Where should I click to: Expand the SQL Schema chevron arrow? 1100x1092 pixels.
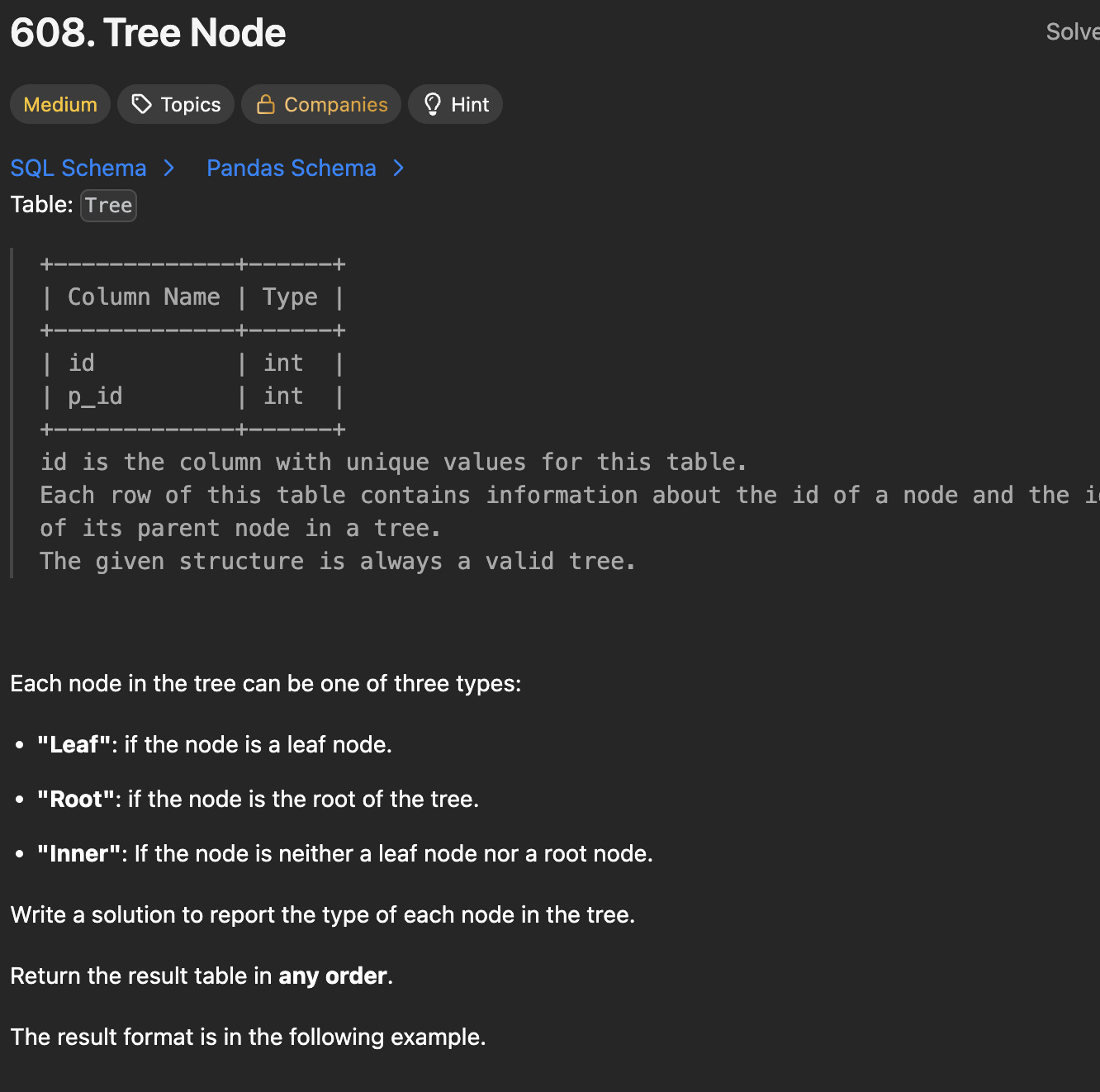(169, 169)
